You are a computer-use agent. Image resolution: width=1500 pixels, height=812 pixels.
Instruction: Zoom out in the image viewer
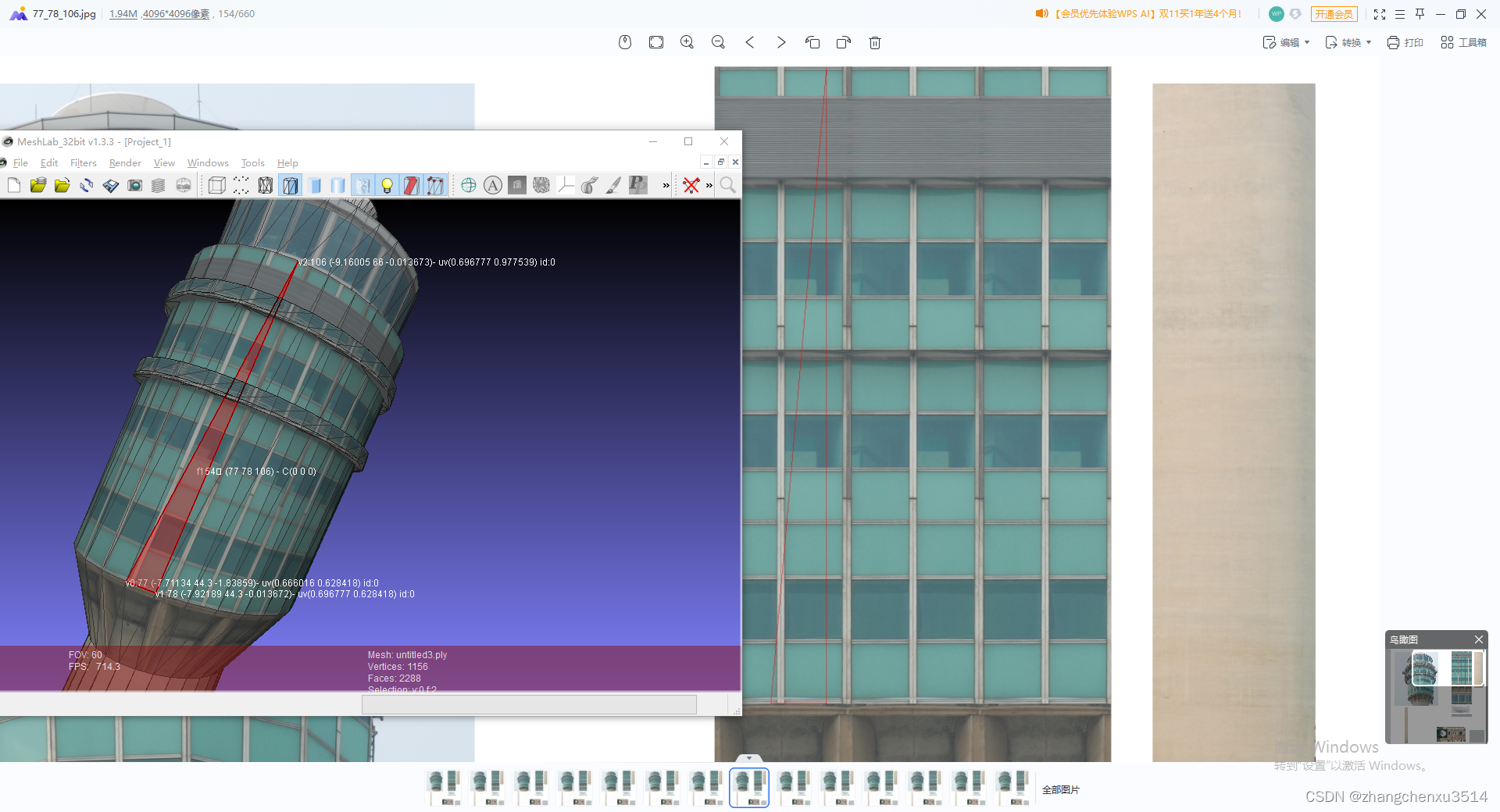[719, 42]
